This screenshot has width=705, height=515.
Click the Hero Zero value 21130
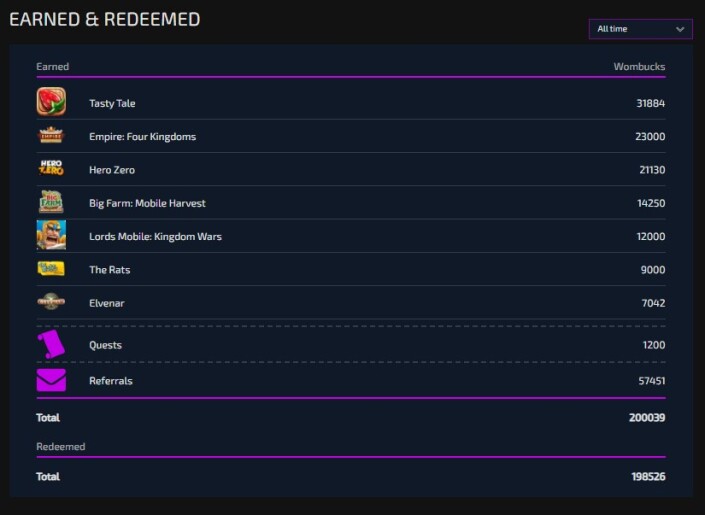point(652,170)
